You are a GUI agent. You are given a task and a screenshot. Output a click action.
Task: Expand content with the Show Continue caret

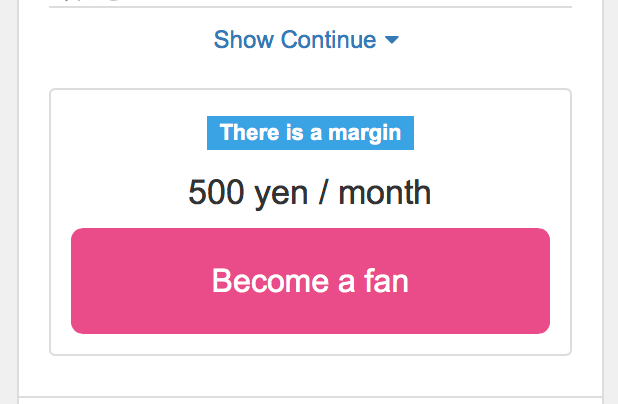click(392, 40)
